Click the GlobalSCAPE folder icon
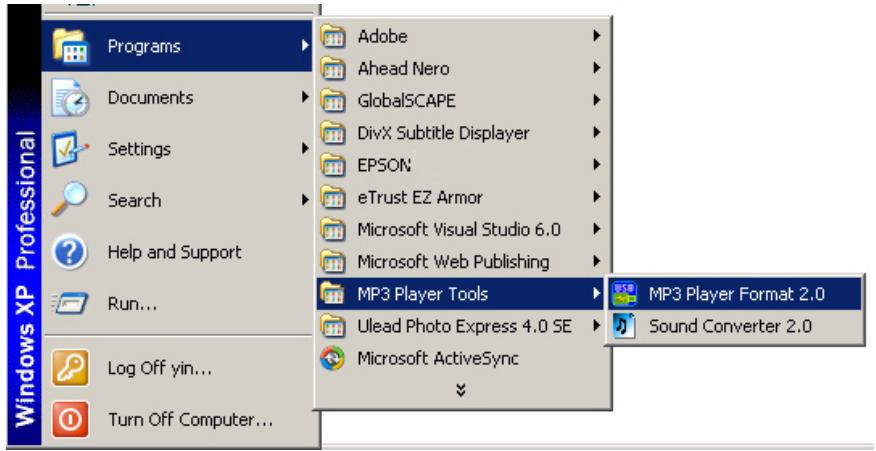 (x=333, y=101)
